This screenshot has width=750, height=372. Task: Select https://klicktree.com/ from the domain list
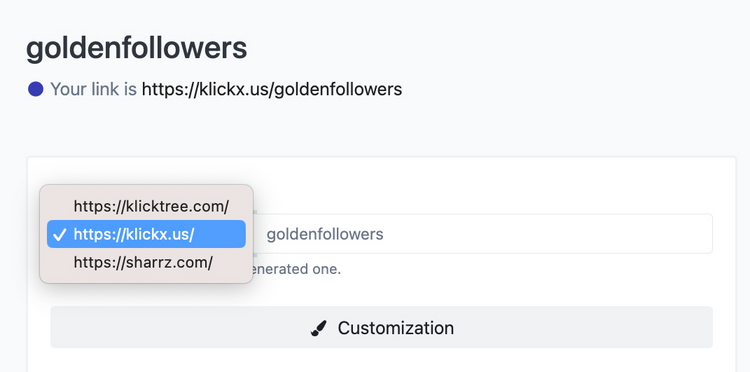point(146,207)
